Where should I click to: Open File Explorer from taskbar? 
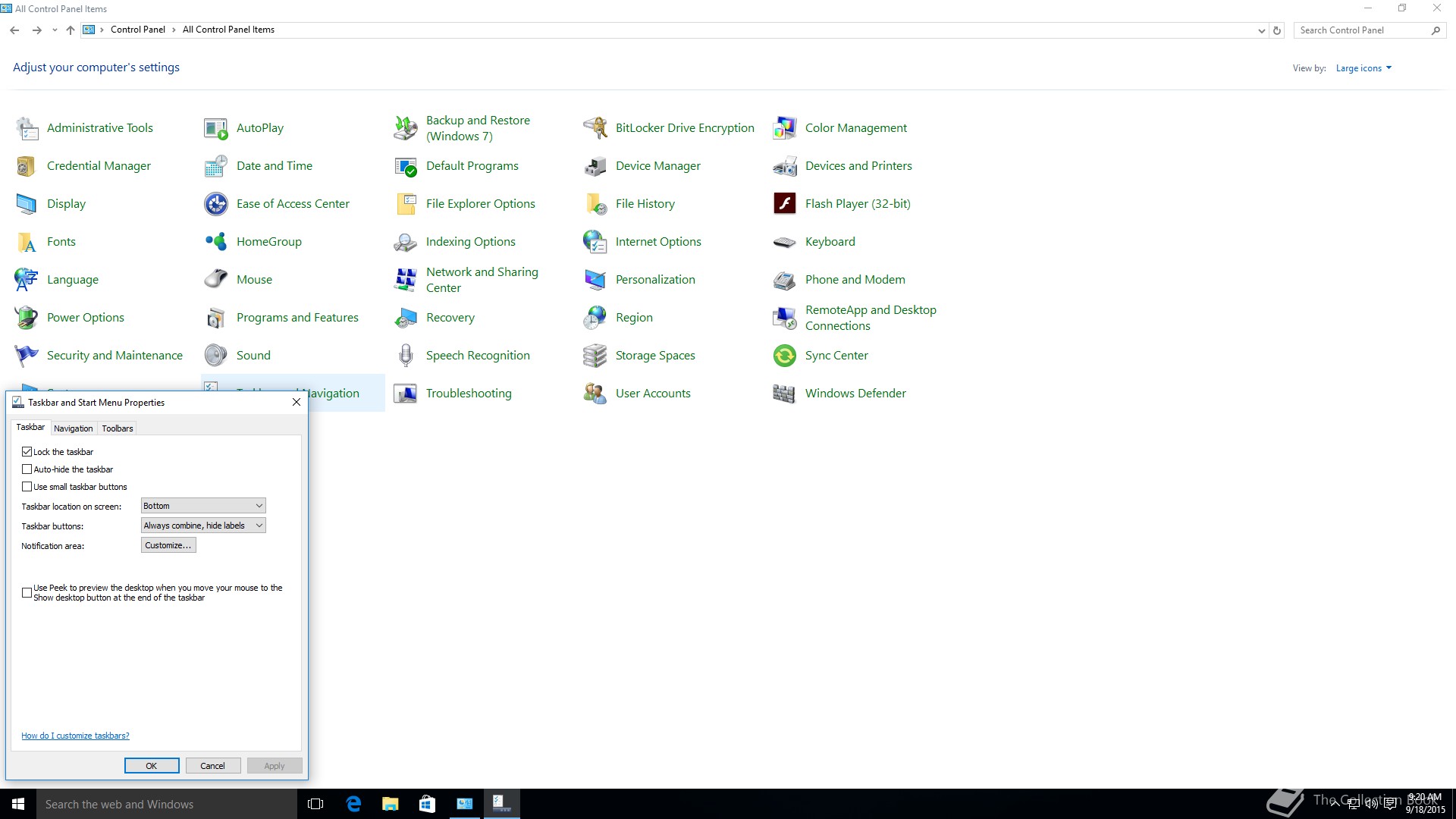pyautogui.click(x=391, y=804)
